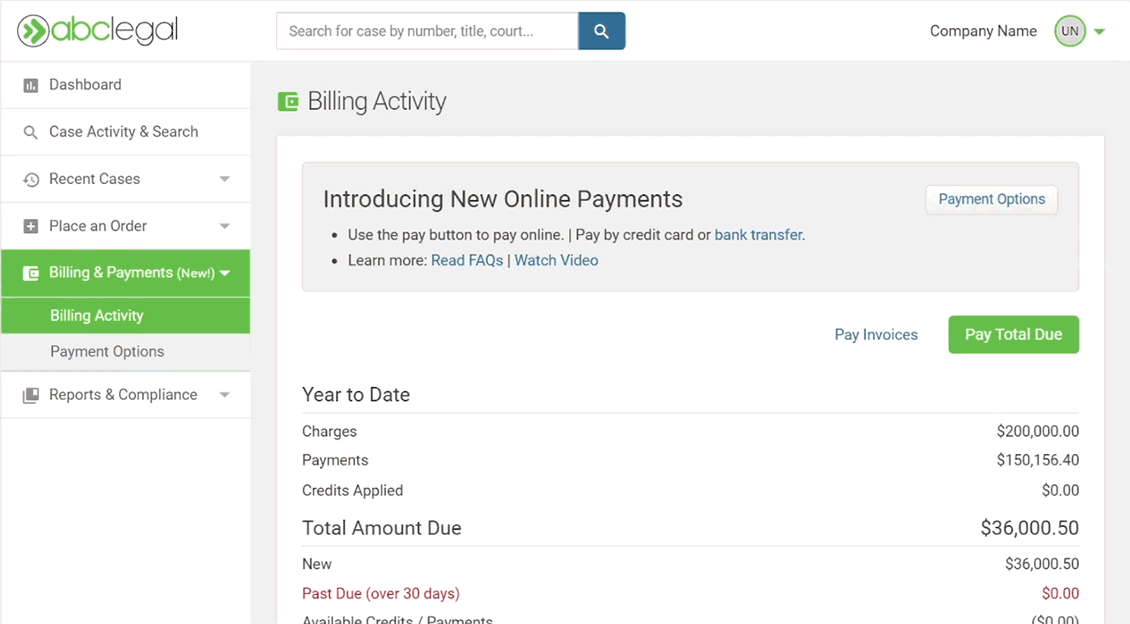Click the Reports & Compliance library icon
The image size is (1130, 624).
click(31, 395)
